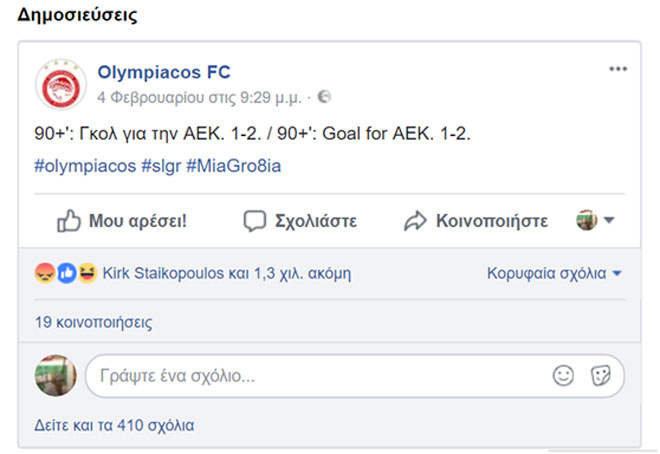Click the laughing reaction emoji
This screenshot has height=454, width=660.
tap(87, 273)
